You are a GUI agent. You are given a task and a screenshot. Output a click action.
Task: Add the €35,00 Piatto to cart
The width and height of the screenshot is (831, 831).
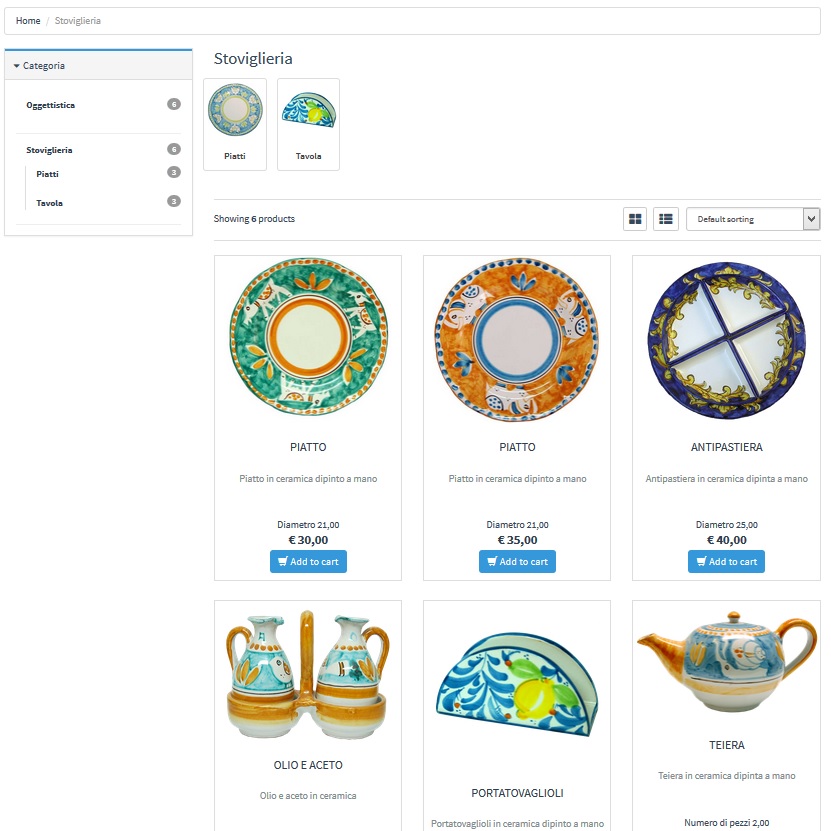point(517,562)
